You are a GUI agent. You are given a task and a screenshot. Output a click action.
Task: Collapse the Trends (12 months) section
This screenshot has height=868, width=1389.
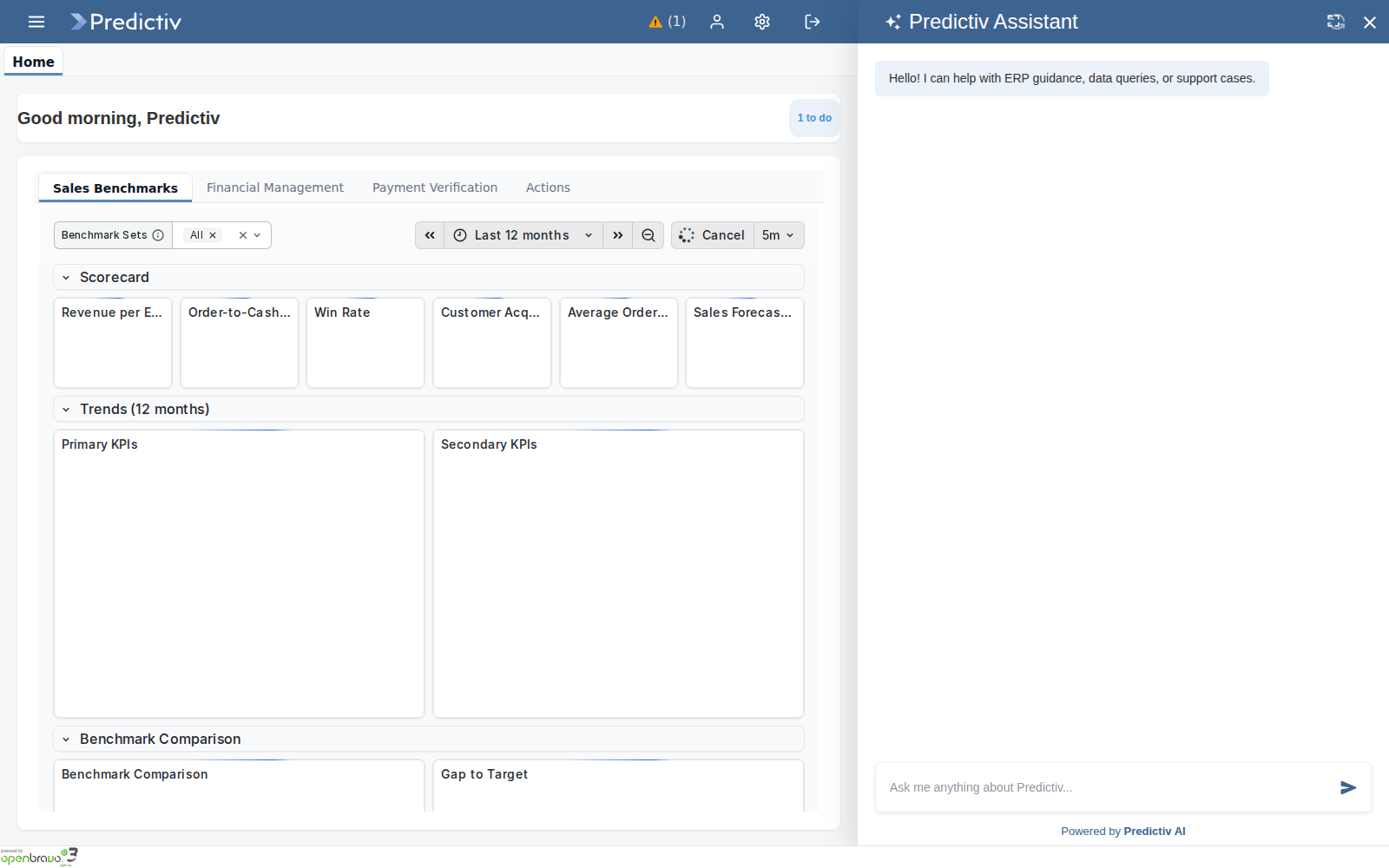(x=66, y=410)
